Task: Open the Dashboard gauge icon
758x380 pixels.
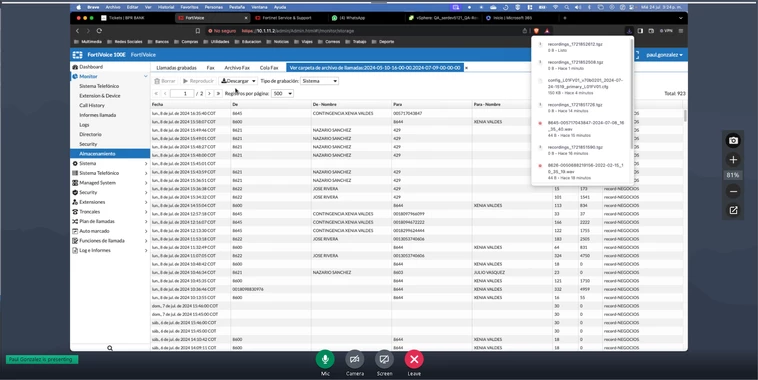Action: pos(75,67)
